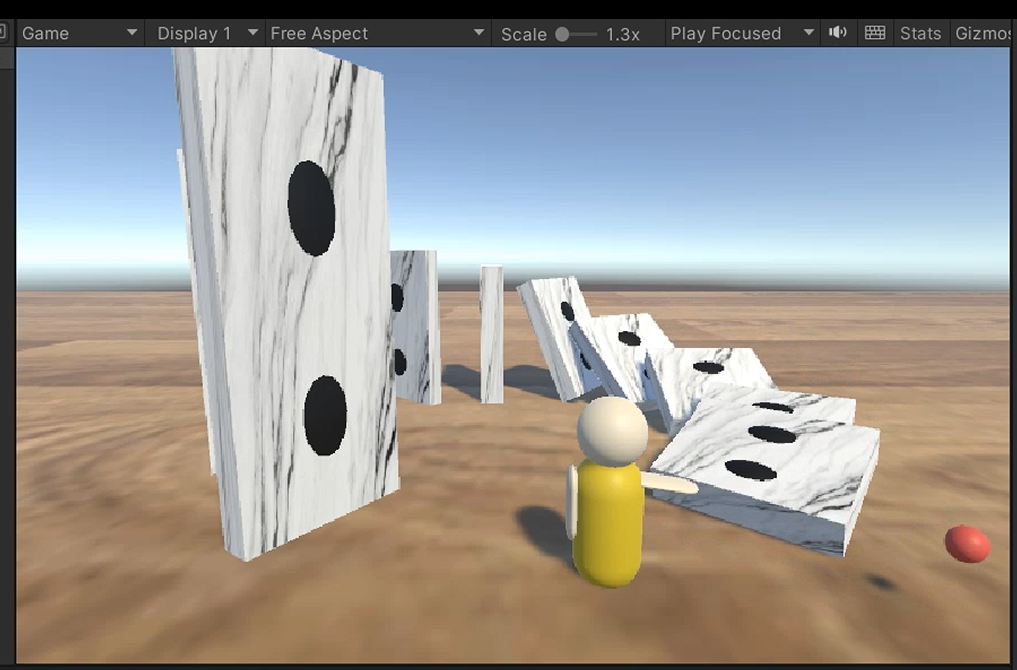Click the top black dot on the large domino

point(311,208)
